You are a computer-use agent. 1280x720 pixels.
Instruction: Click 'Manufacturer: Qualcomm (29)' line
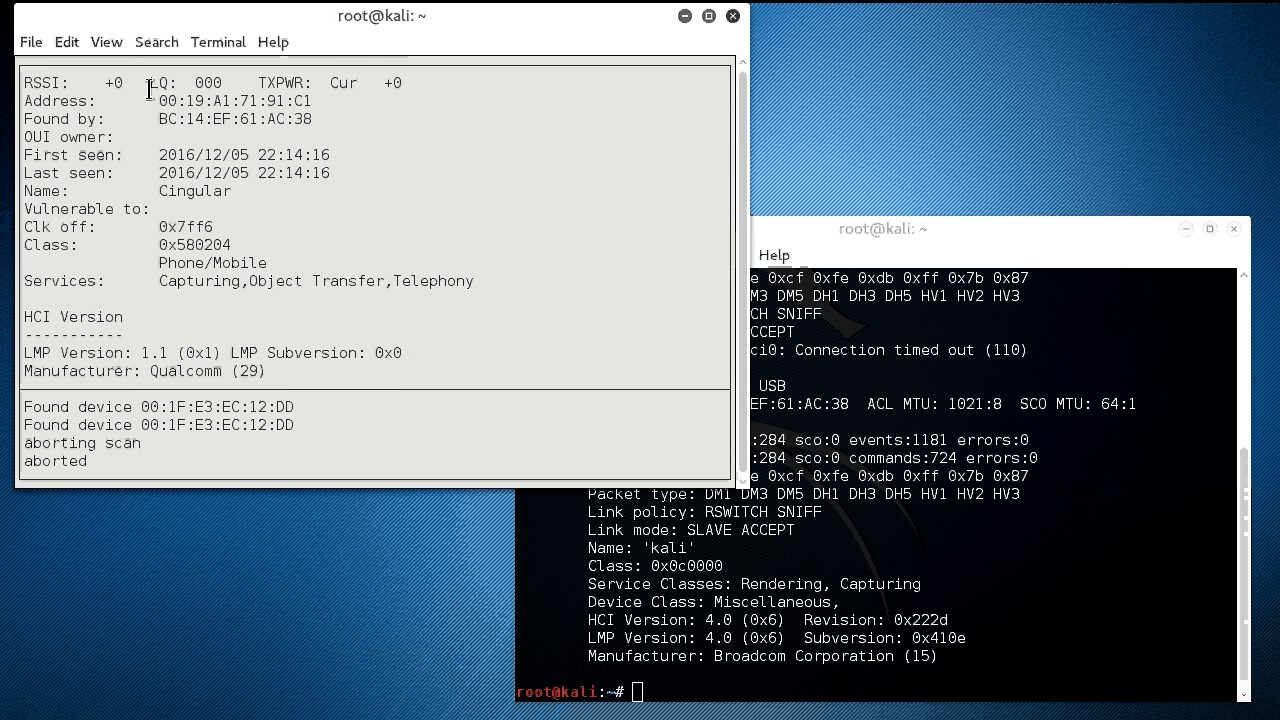(145, 371)
